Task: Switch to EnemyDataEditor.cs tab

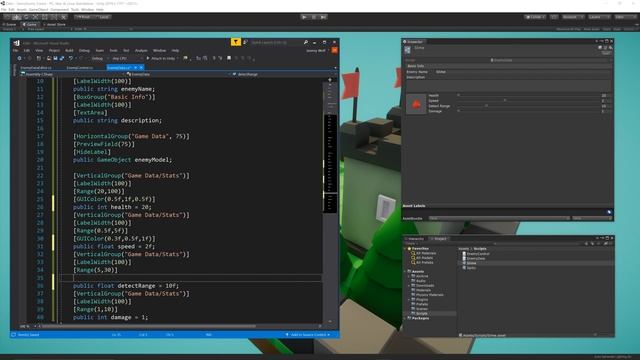Action: (x=36, y=68)
